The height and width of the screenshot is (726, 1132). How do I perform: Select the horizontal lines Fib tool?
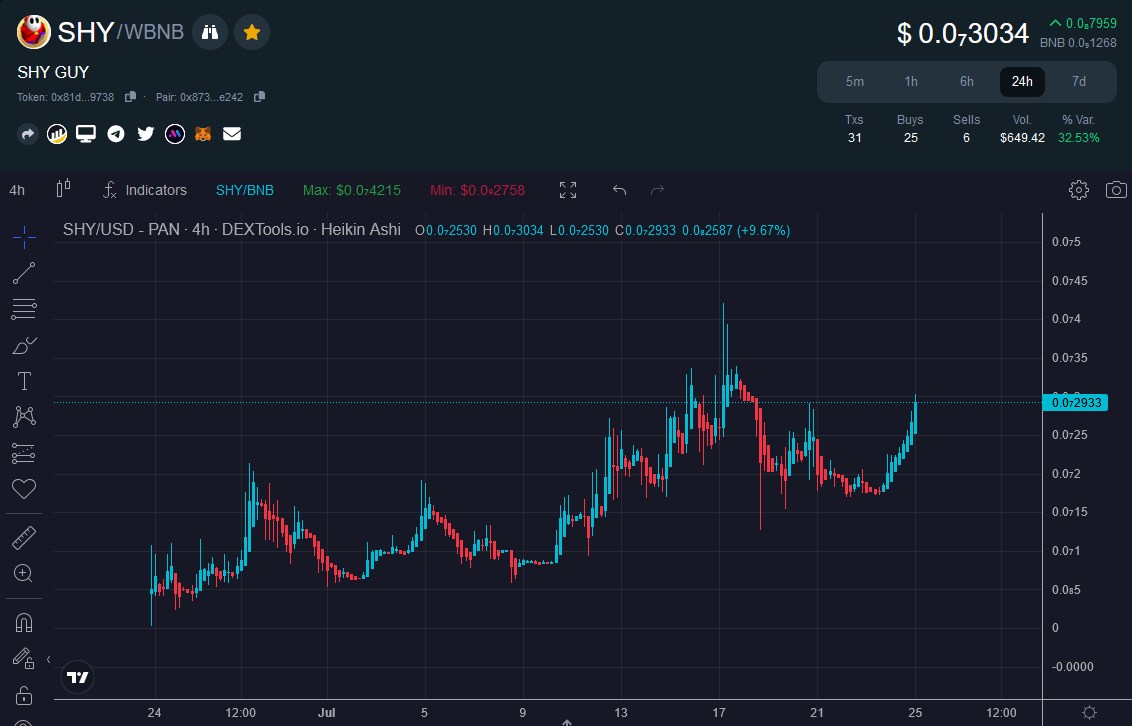point(24,309)
